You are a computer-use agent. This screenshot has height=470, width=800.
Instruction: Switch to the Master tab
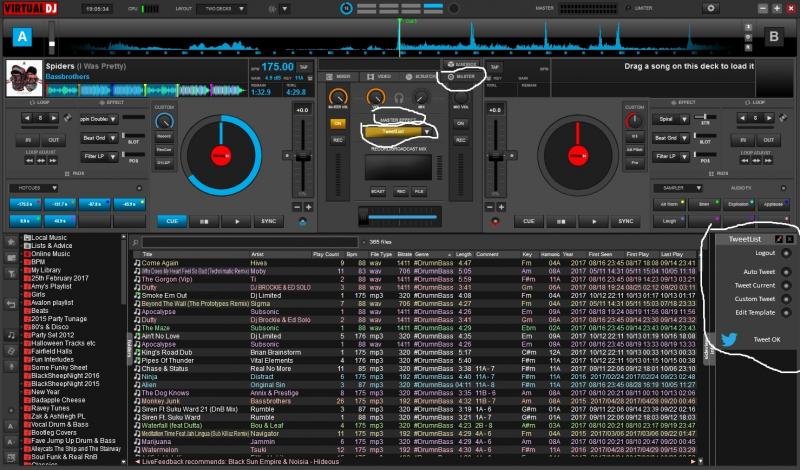(x=461, y=77)
